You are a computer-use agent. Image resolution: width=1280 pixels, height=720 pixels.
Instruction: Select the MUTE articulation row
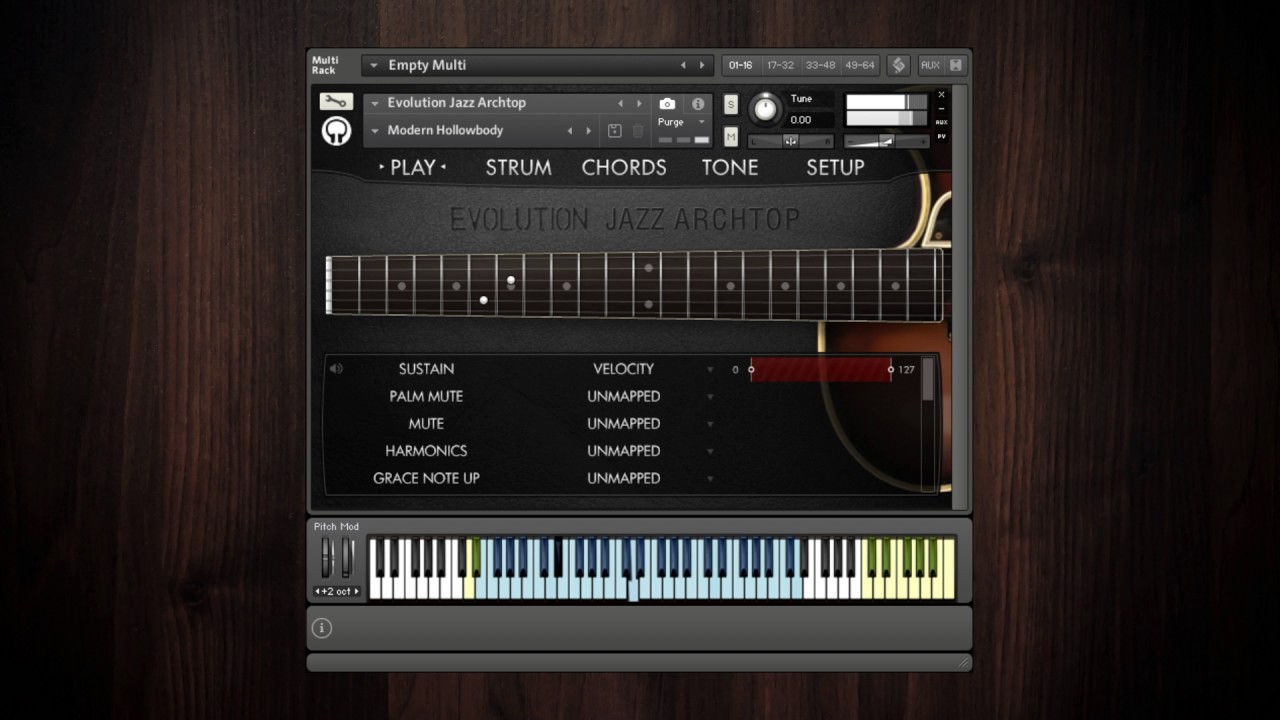coord(426,423)
